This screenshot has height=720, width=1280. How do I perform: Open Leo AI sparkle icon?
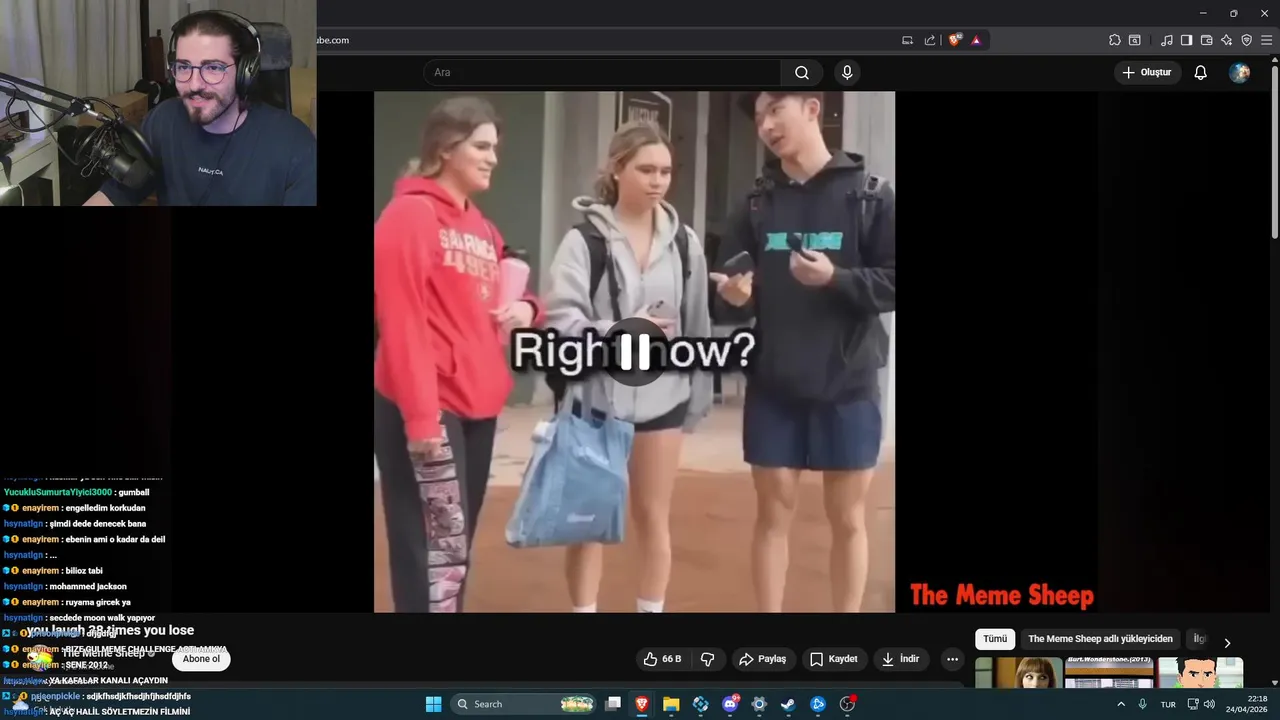pyautogui.click(x=1226, y=40)
